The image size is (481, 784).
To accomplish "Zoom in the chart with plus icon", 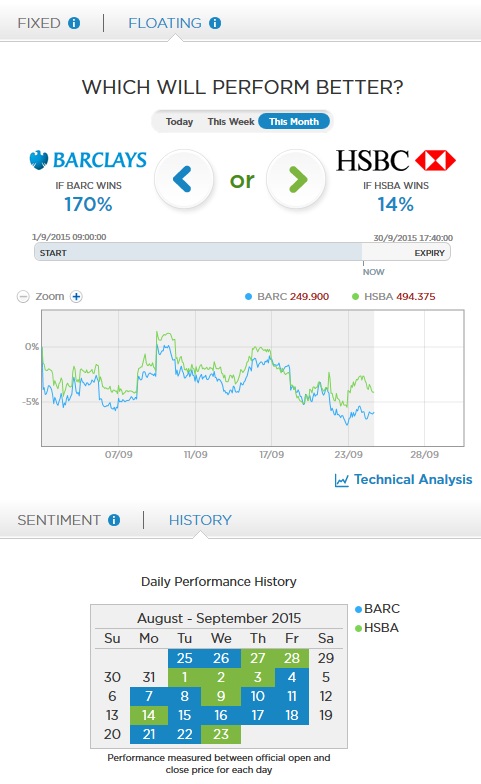I will 76,296.
